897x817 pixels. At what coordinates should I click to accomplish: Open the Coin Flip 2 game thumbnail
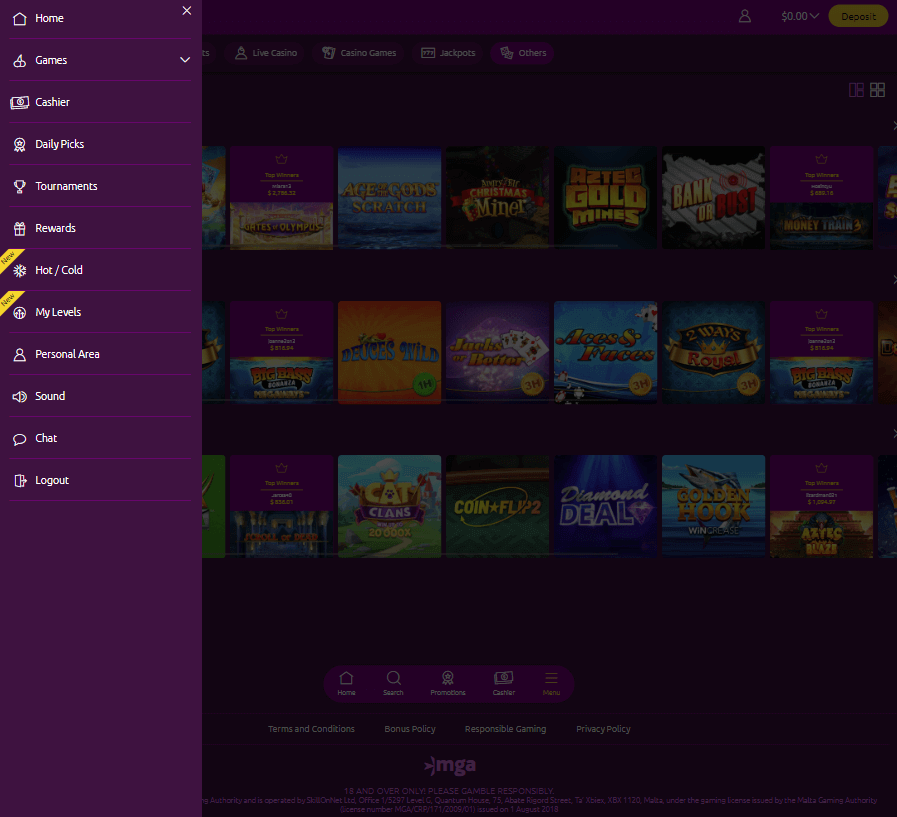[498, 506]
